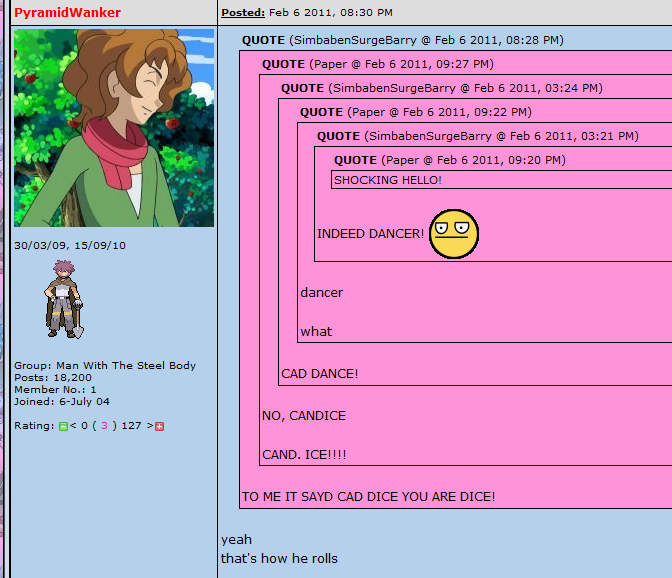
Task: Click quote header SimbabenSurgeBarry 03:24 PM
Action: pos(441,88)
